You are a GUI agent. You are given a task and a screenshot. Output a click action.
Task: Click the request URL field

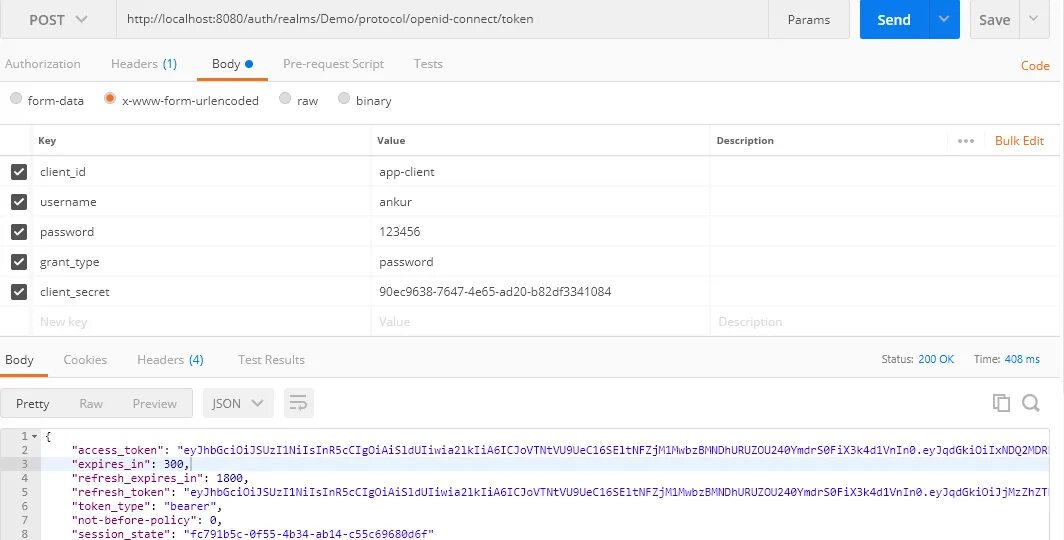click(442, 19)
